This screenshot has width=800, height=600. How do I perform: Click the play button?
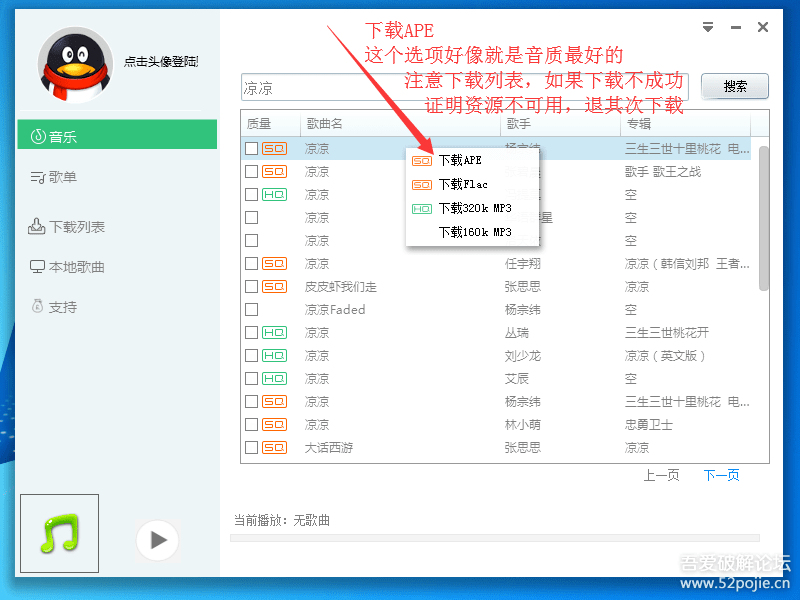tap(158, 540)
